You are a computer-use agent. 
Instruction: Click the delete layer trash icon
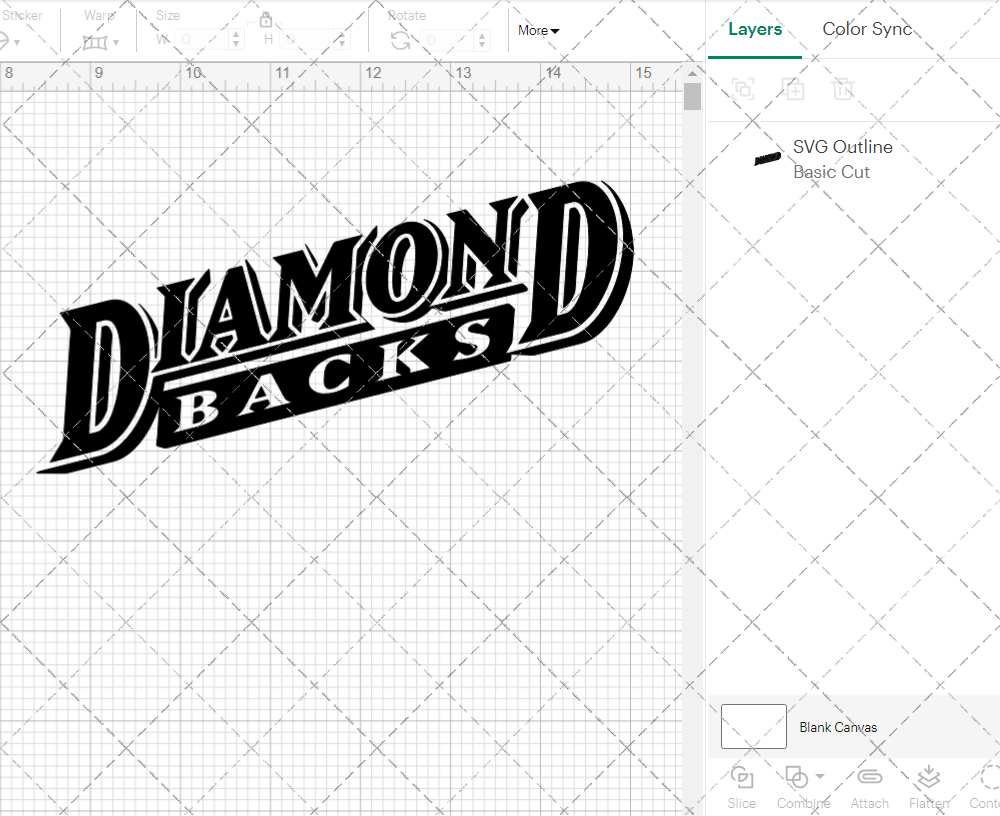point(843,89)
